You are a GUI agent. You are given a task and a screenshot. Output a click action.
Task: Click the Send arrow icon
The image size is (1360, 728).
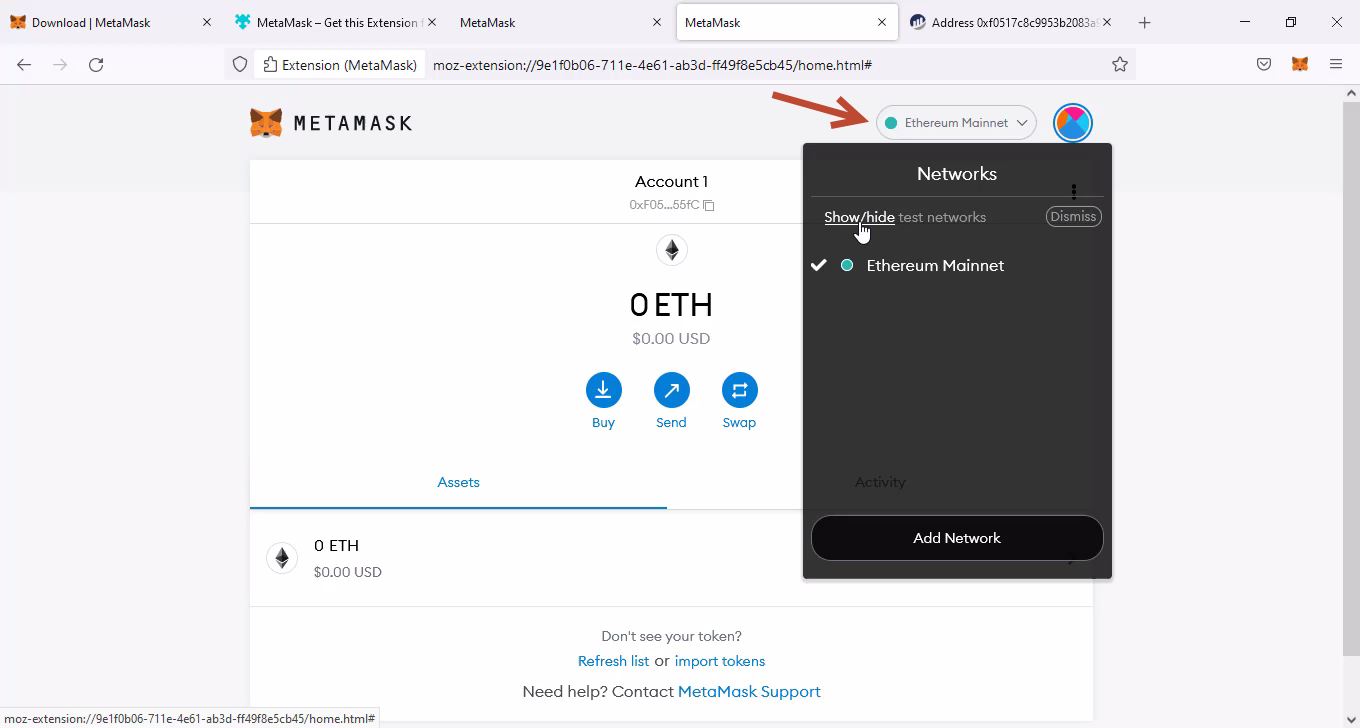pyautogui.click(x=671, y=390)
